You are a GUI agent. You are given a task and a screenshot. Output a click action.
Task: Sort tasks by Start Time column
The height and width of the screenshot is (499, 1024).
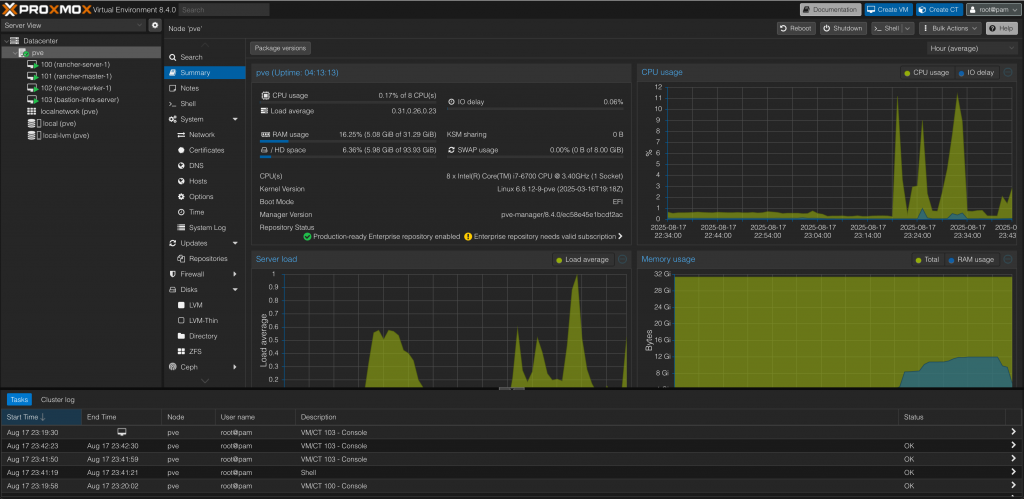click(x=41, y=417)
